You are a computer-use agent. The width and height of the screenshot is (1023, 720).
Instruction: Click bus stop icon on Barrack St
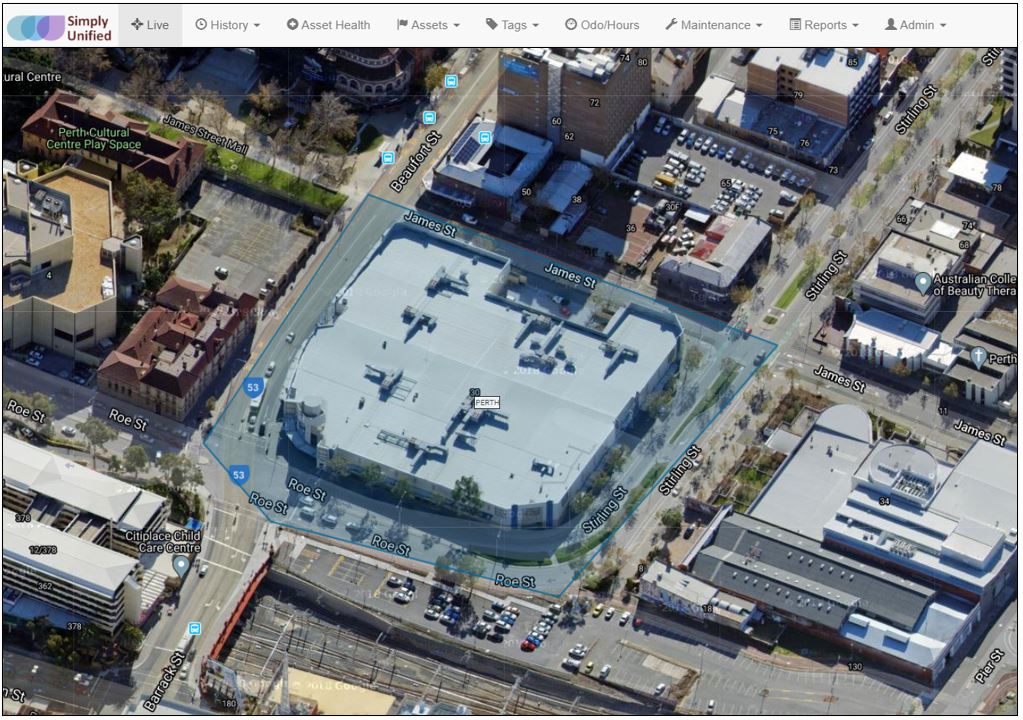pos(194,629)
